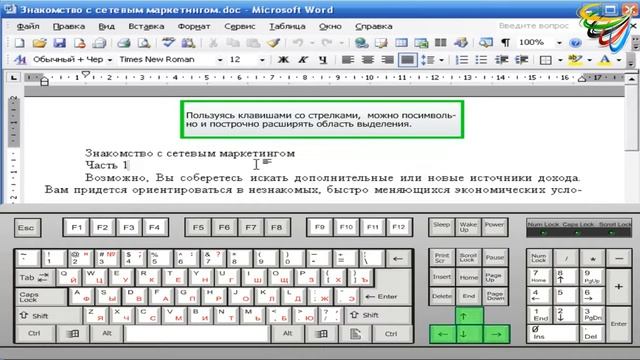Insert a hyperlink via the globe icon
This screenshot has height=360, width=640.
pyautogui.click(x=361, y=42)
